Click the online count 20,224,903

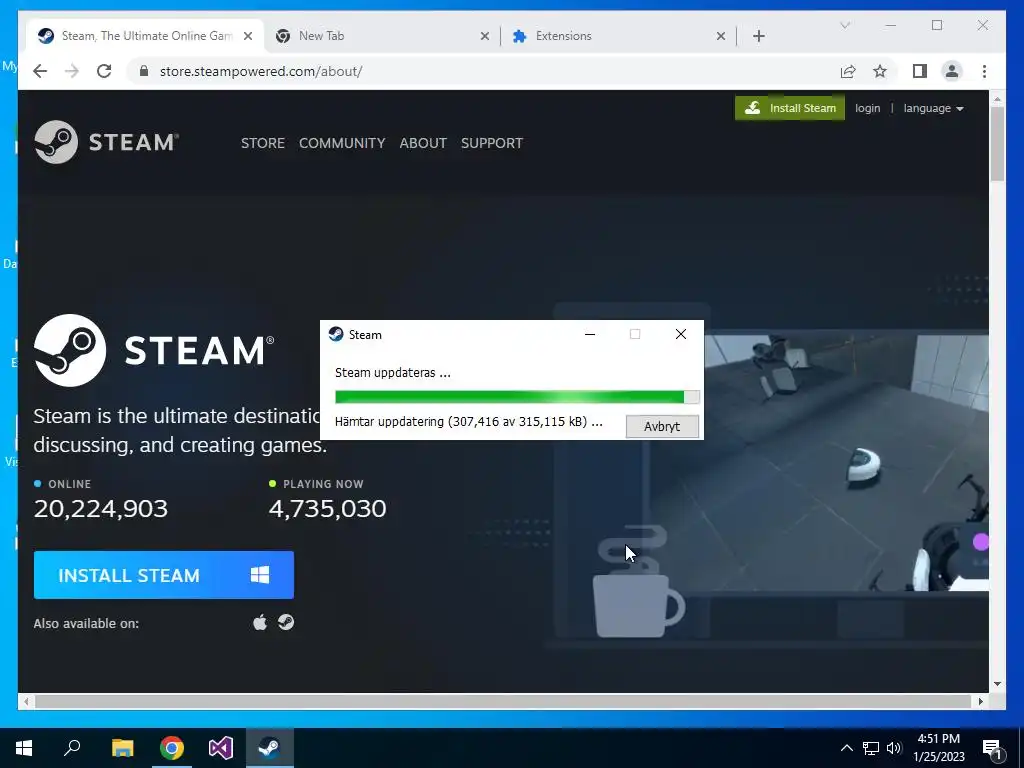coord(101,509)
